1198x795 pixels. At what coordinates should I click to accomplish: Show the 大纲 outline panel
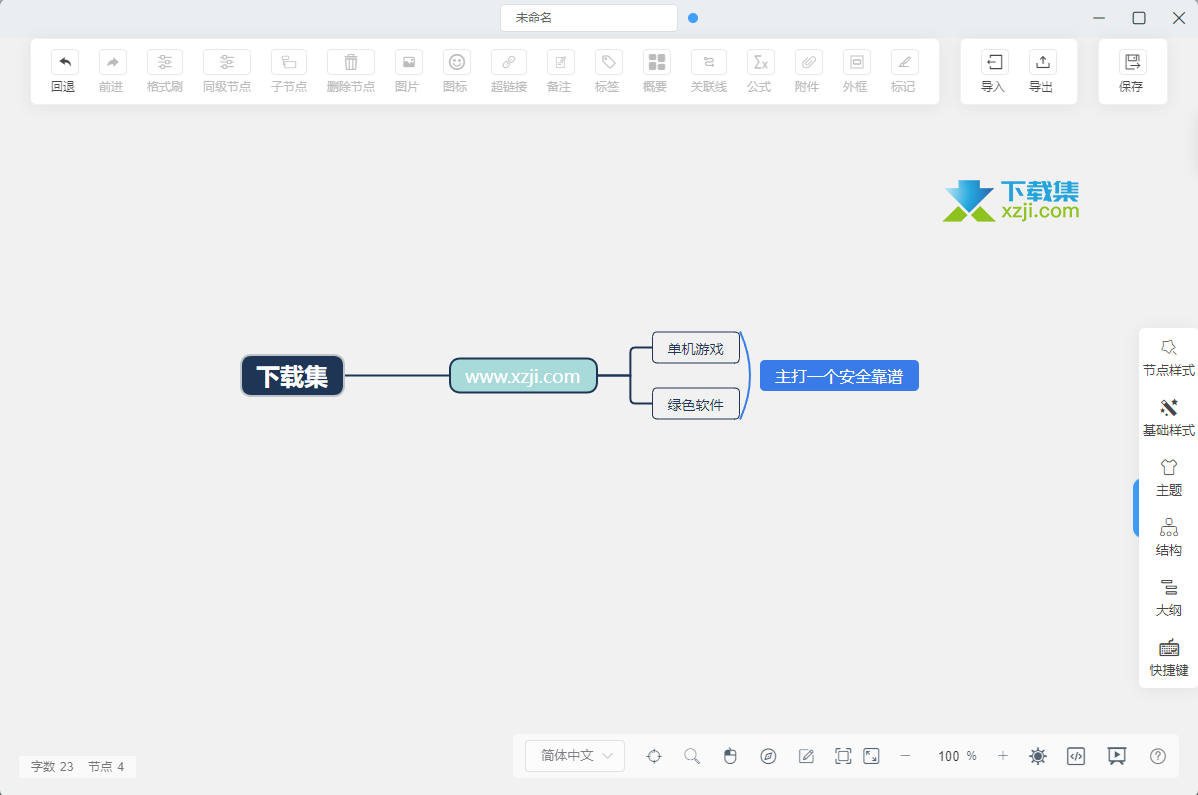[x=1168, y=598]
